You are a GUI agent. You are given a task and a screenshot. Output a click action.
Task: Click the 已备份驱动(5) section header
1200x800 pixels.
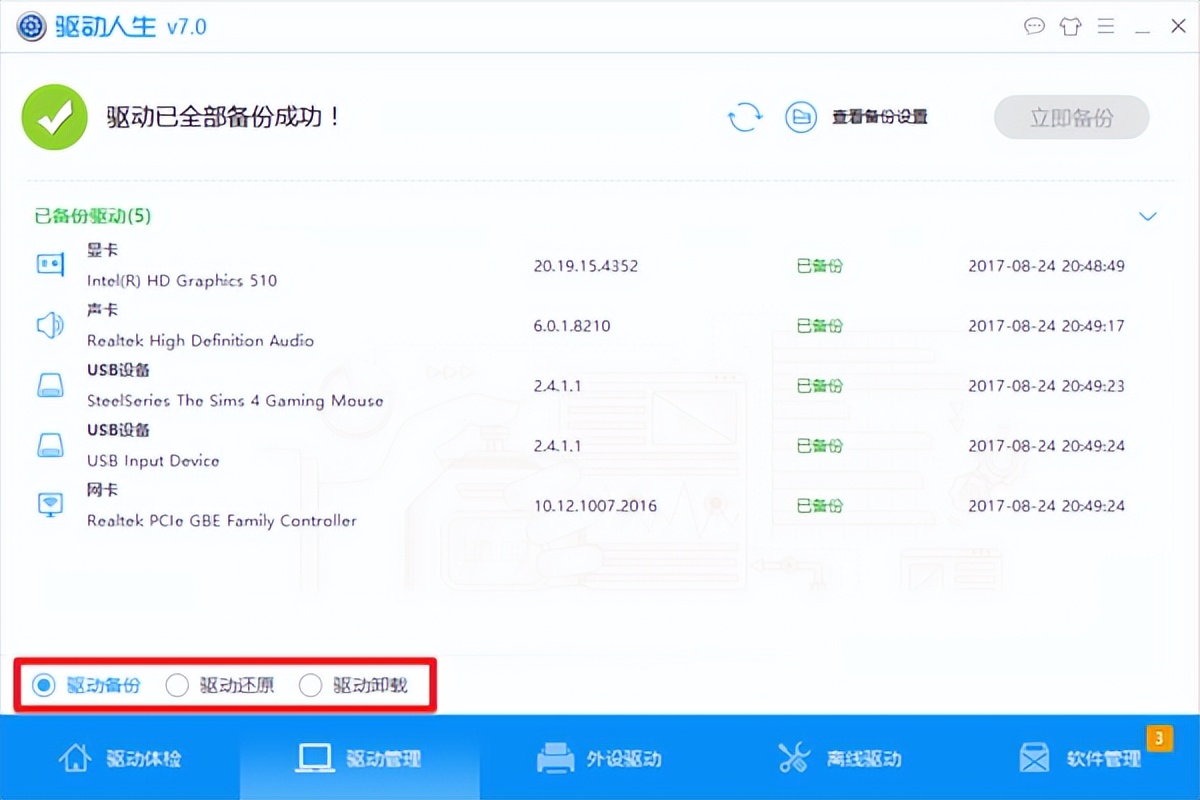pos(93,216)
